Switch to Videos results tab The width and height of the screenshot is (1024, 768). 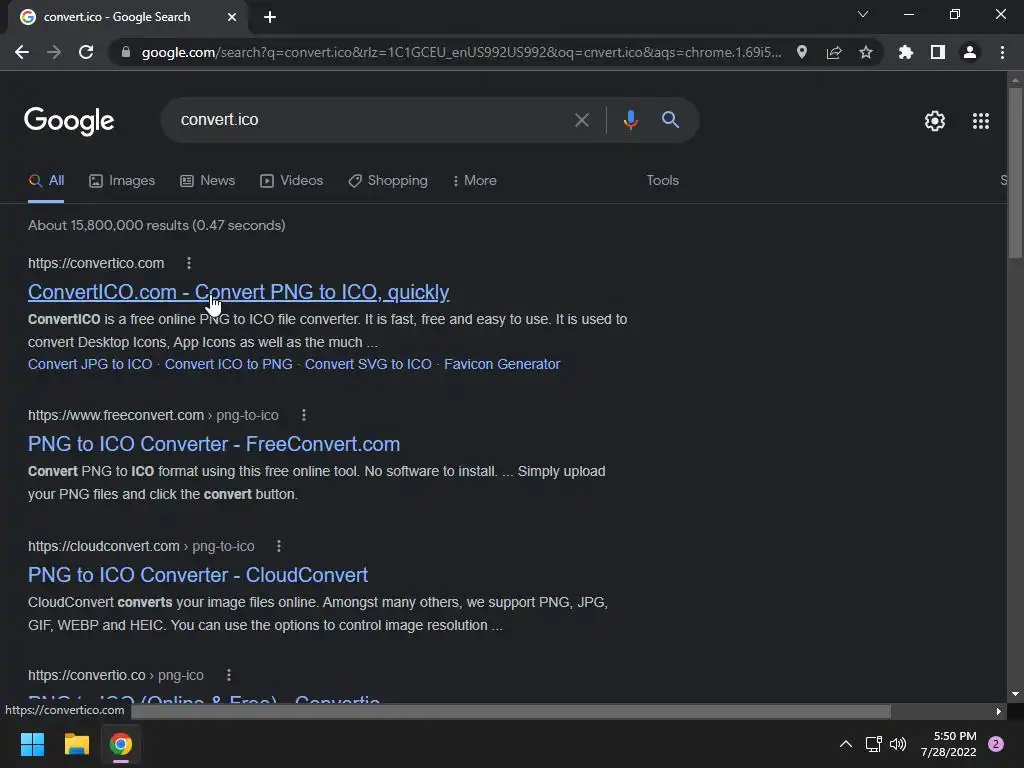point(291,181)
